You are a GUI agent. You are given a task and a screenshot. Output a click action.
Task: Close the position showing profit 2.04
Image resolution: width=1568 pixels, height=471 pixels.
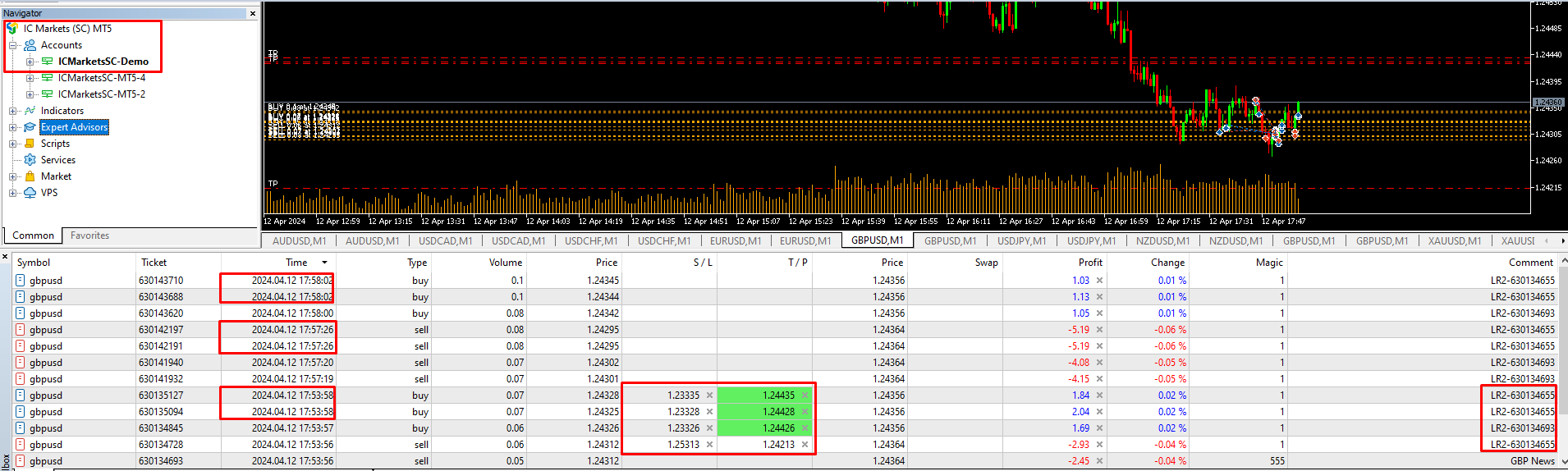pyautogui.click(x=1099, y=412)
